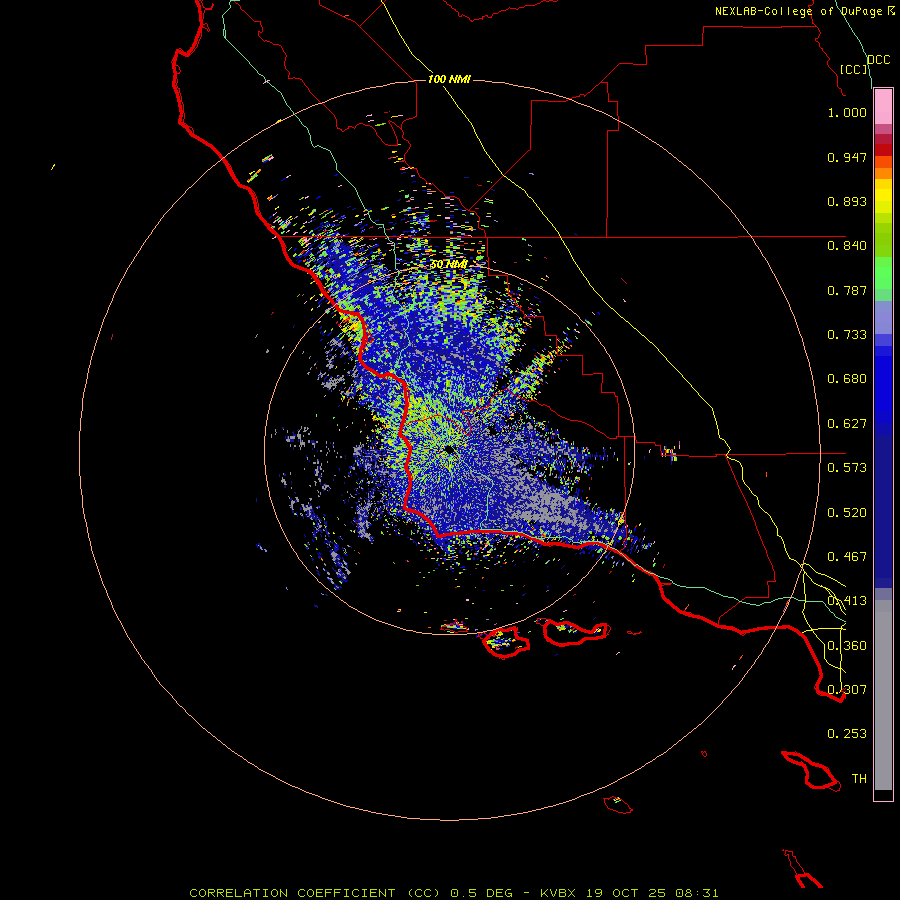The image size is (900, 900).
Task: Select the 0.467 scale value
Action: point(847,557)
